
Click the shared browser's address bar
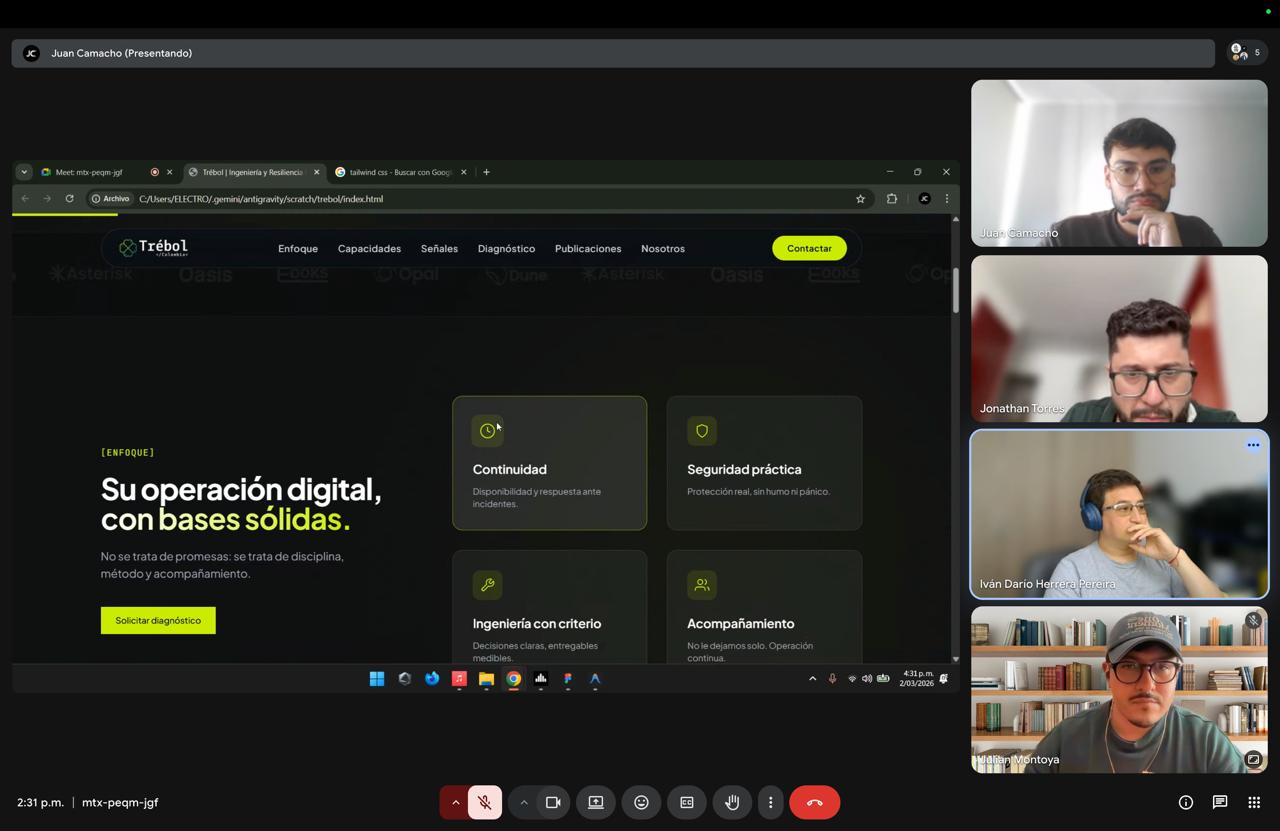pos(478,199)
